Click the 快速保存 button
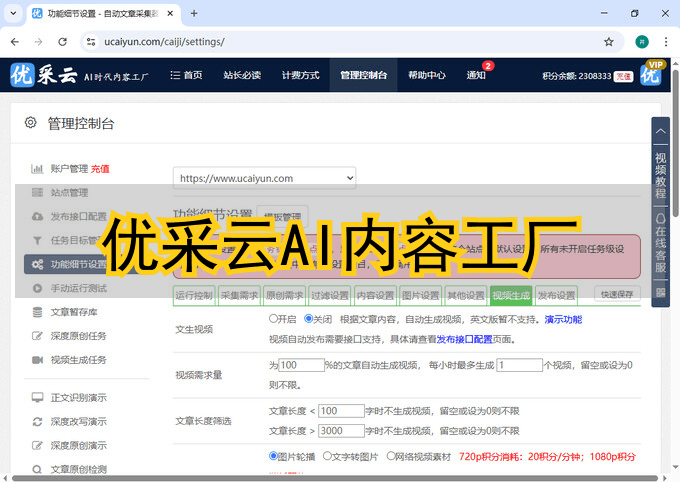The image size is (680, 482). pyautogui.click(x=617, y=295)
